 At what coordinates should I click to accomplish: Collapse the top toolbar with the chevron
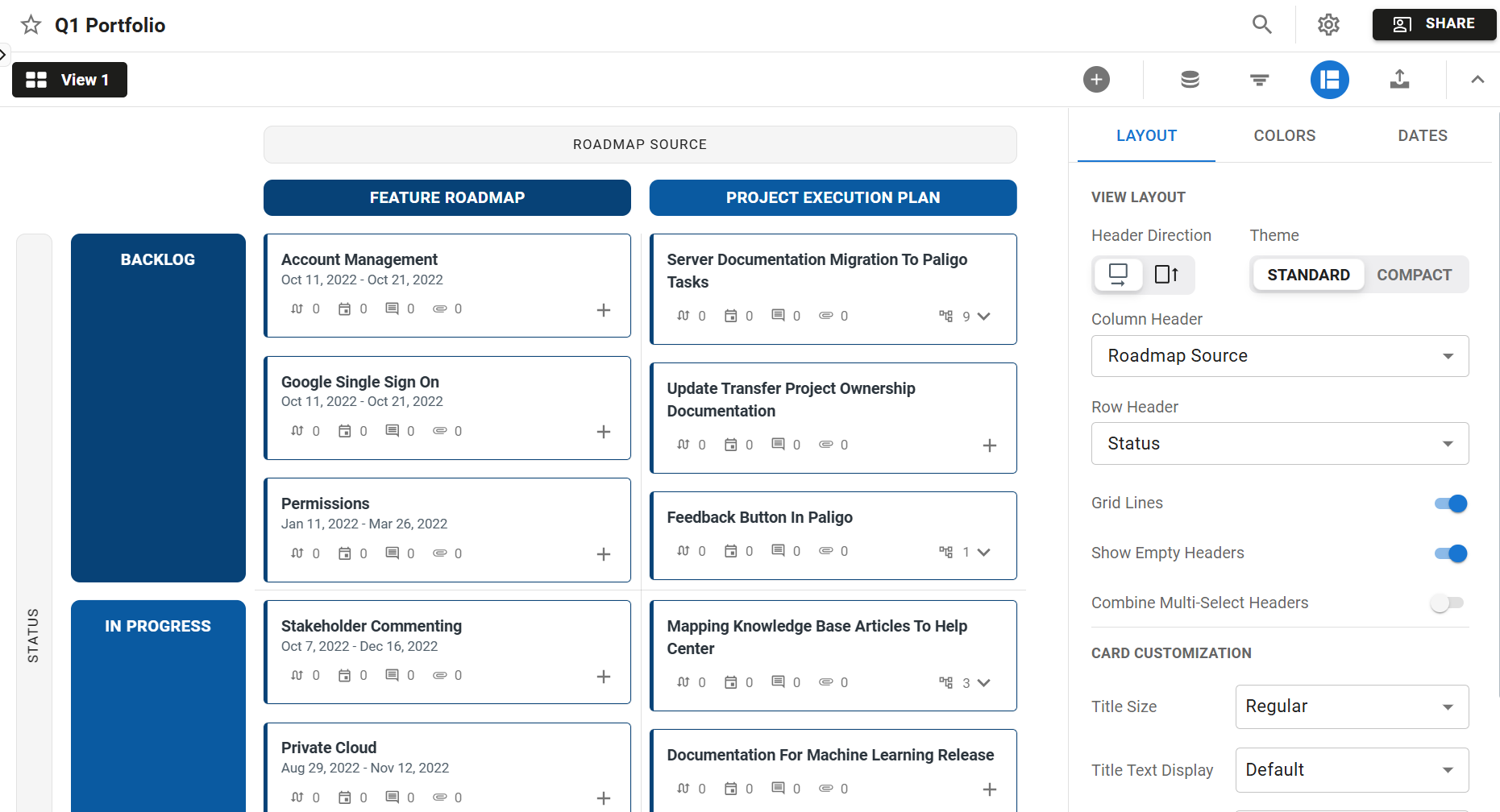[x=1477, y=80]
